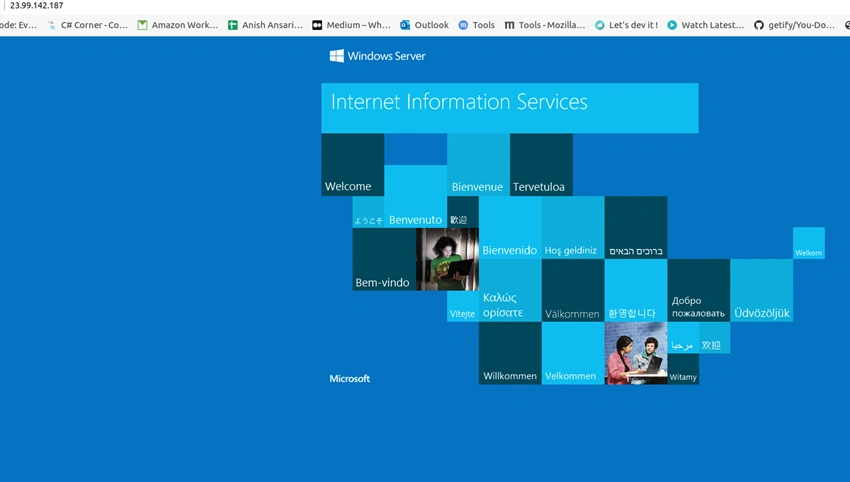Open the Medium bookmark

click(351, 25)
